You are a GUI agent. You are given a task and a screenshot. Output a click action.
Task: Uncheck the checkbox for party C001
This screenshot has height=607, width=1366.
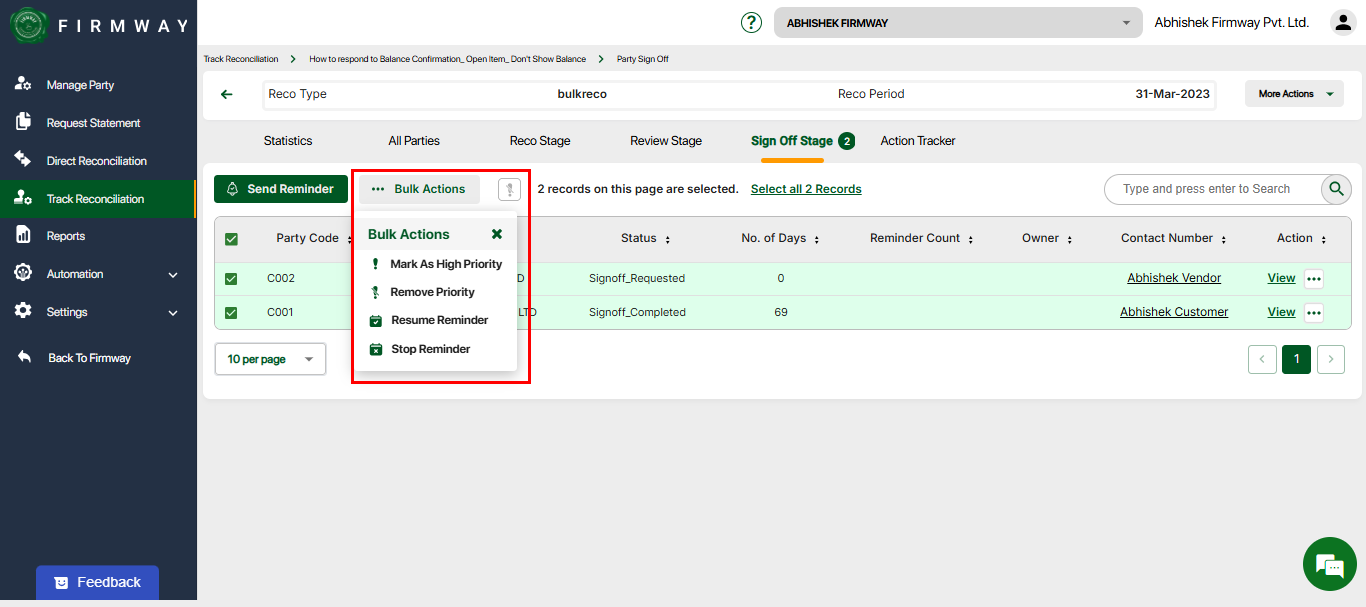[231, 313]
